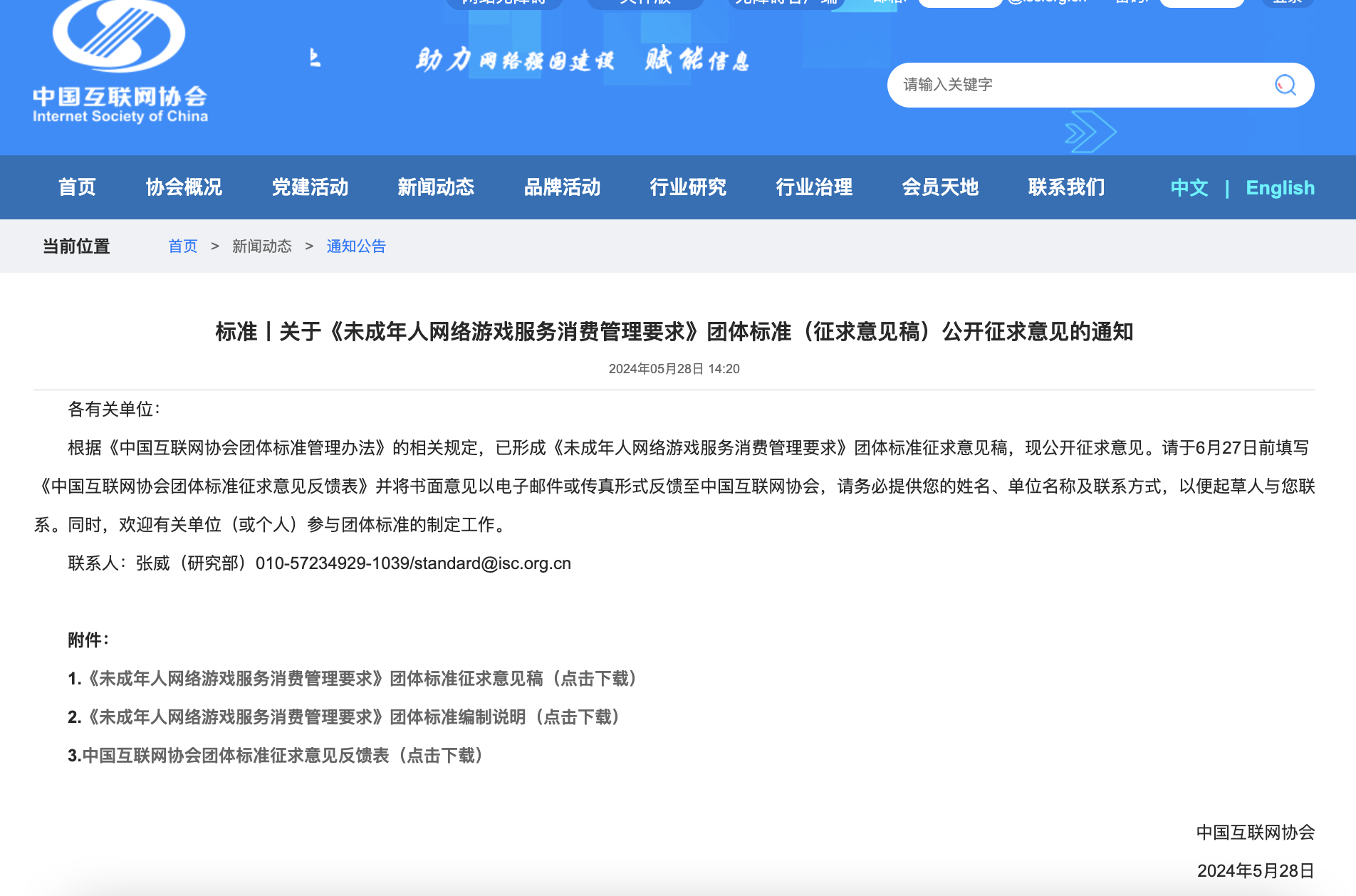Click the 当前位置 label
The width and height of the screenshot is (1356, 896).
(x=76, y=246)
